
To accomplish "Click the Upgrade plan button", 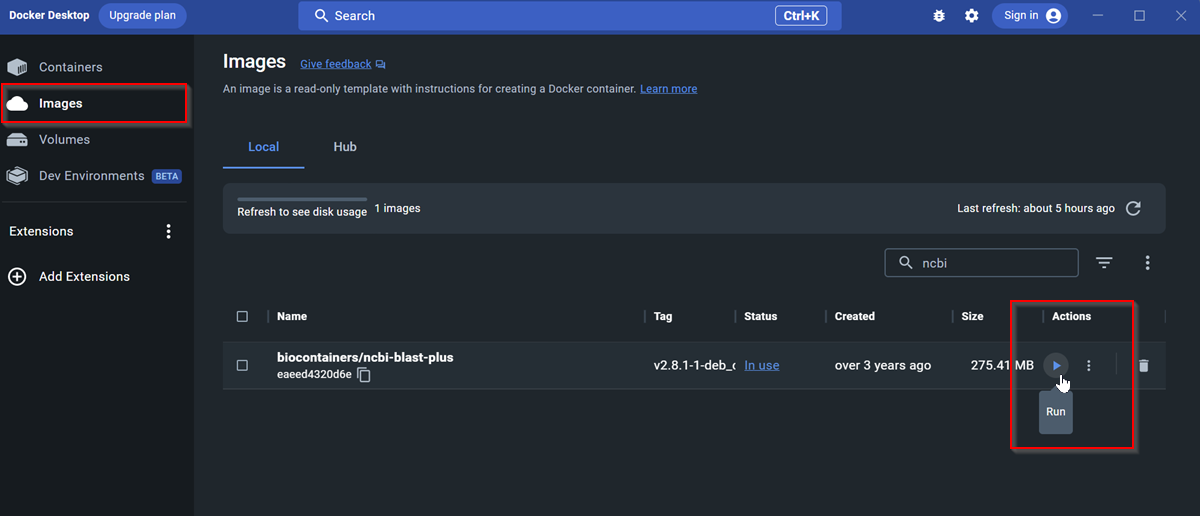I will pos(142,16).
